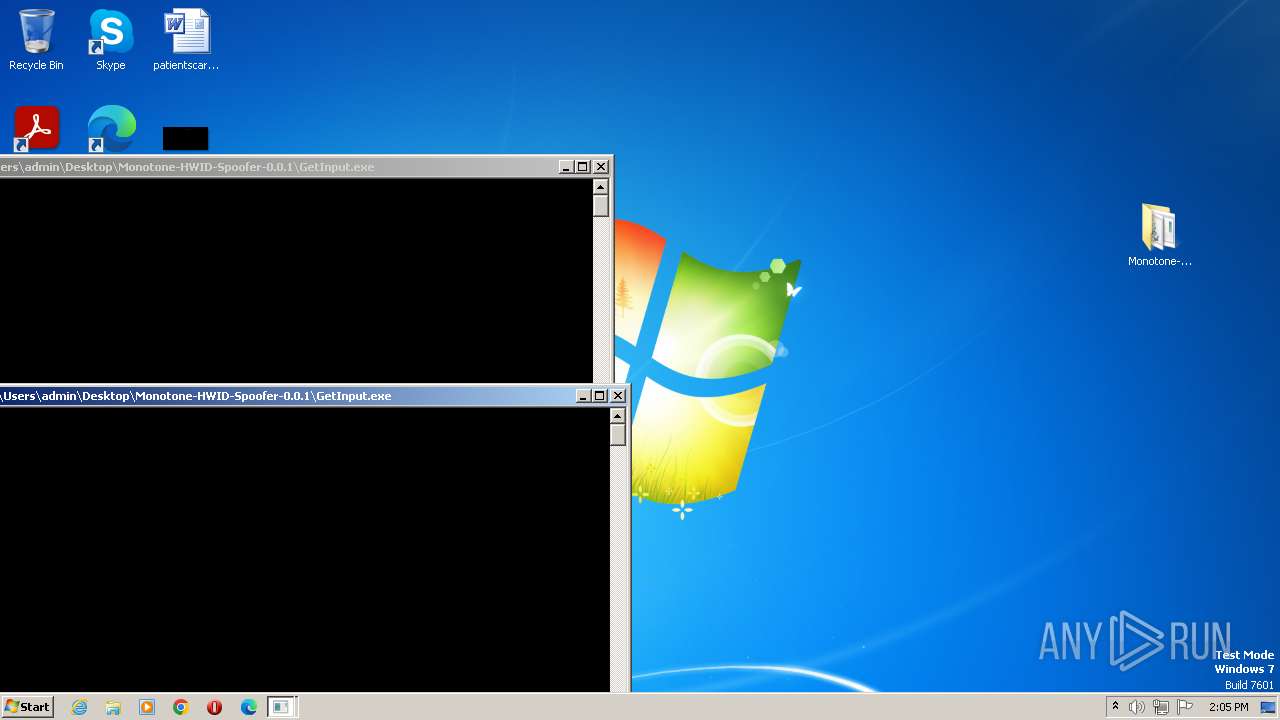This screenshot has width=1280, height=720.
Task: Open the Monotone folder on the desktop
Action: point(1159,235)
